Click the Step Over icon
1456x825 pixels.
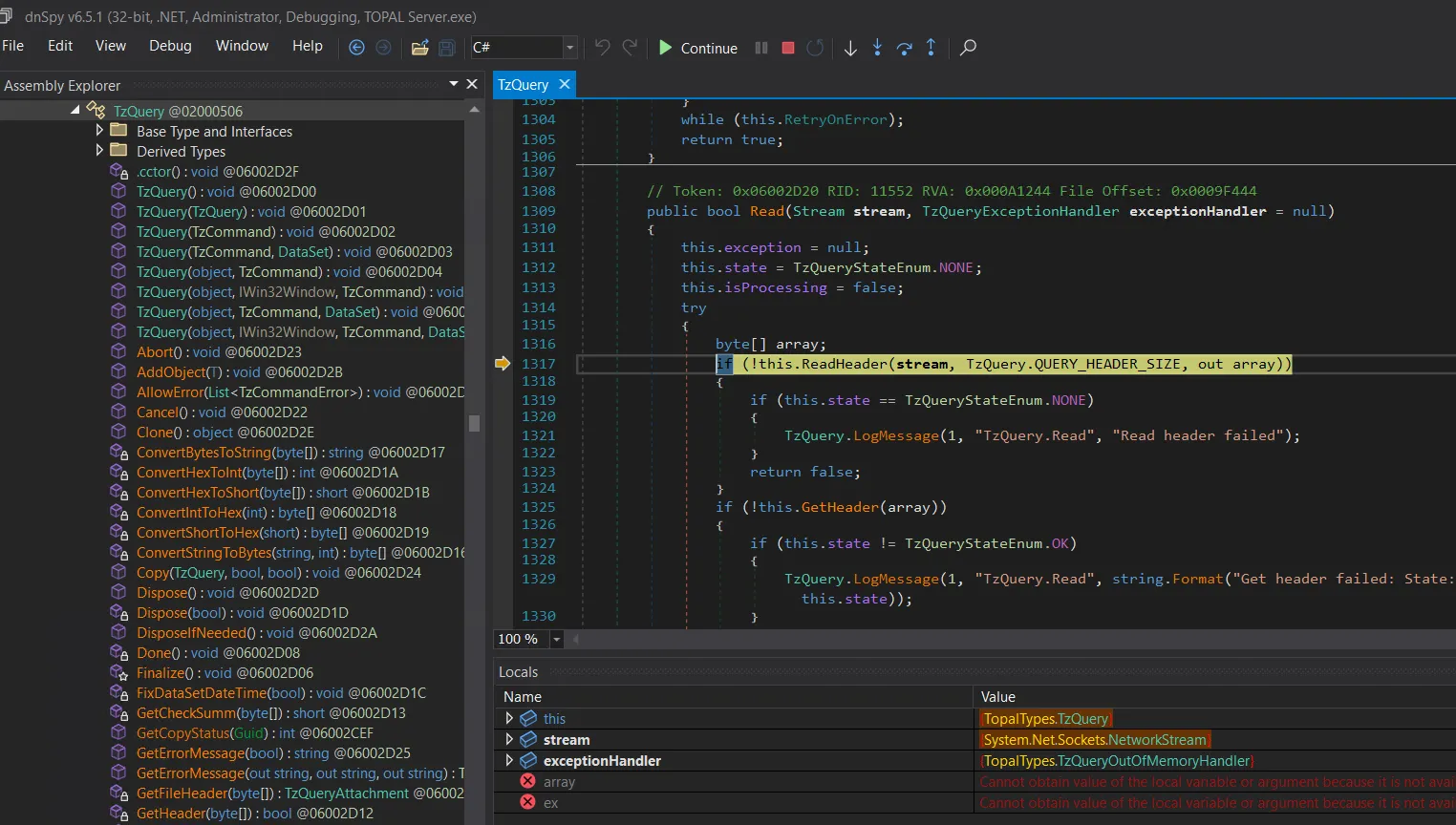[x=904, y=48]
